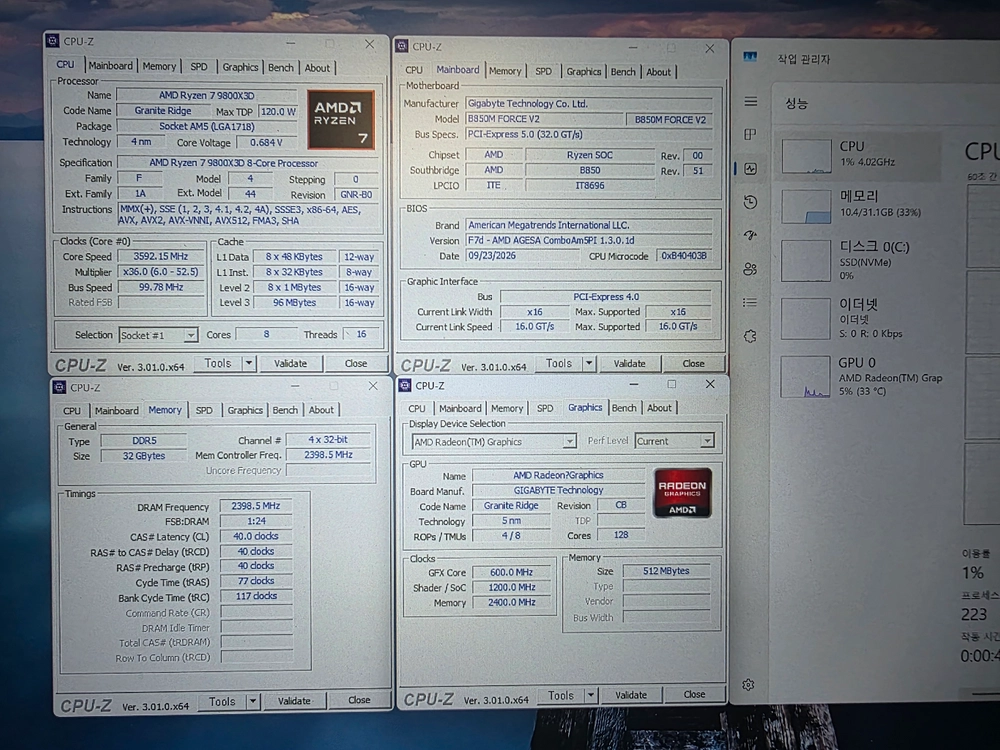1000x750 pixels.
Task: Open Details list icon in Task Manager sidebar
Action: 750,302
